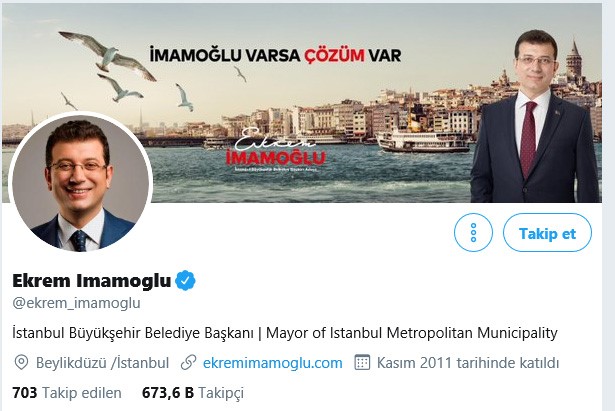This screenshot has width=615, height=411.
Task: Click the calendar joined-date icon
Action: [x=362, y=363]
